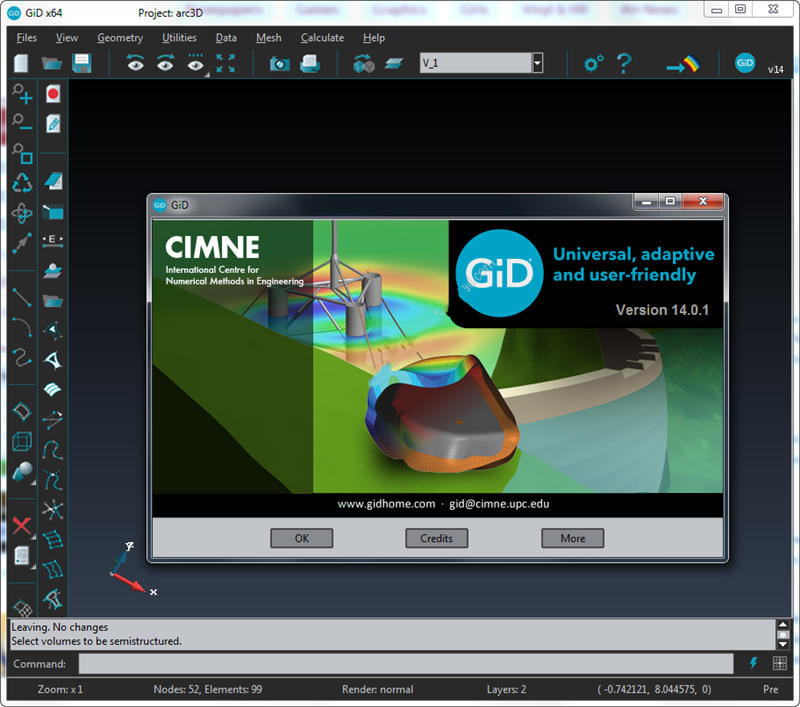Click the striped surface patch icon
Viewport: 800px width, 707px height.
[x=53, y=390]
